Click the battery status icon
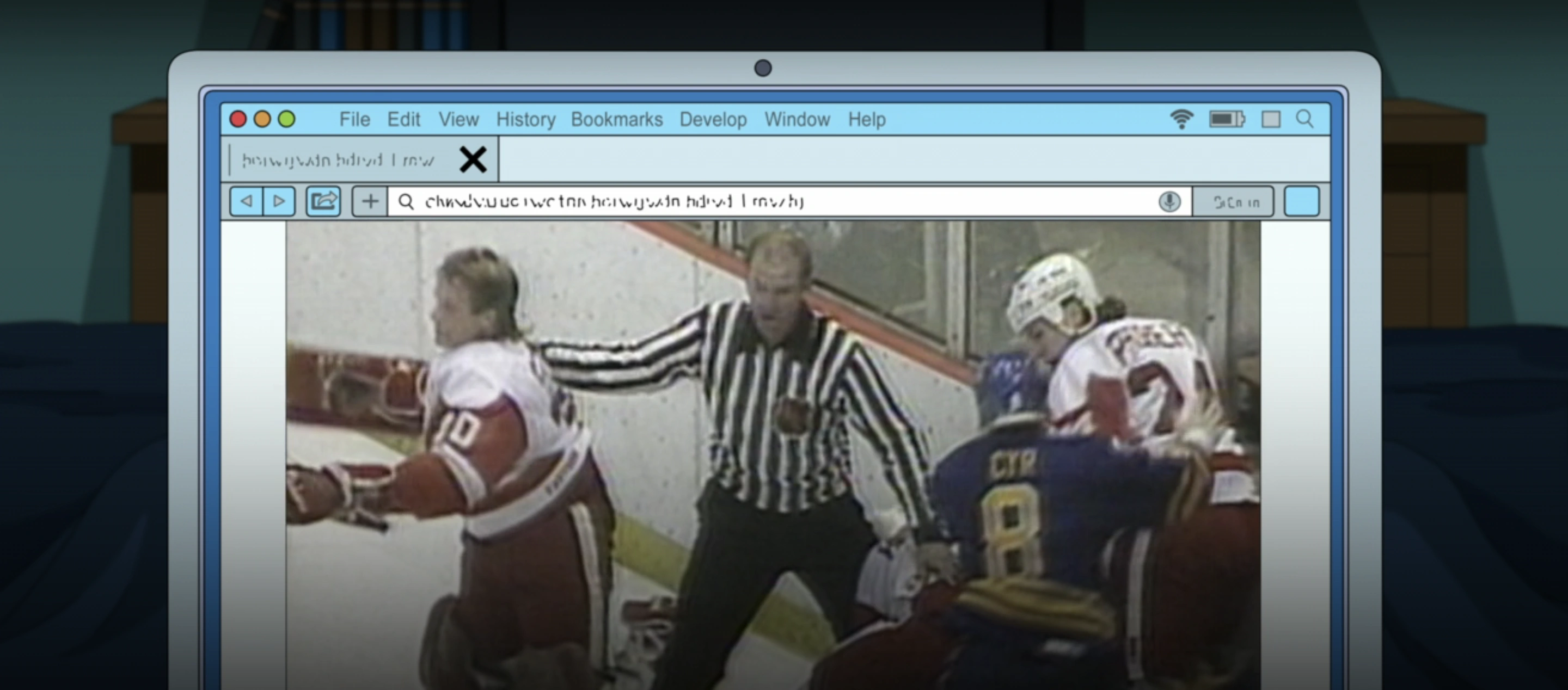 pyautogui.click(x=1227, y=119)
